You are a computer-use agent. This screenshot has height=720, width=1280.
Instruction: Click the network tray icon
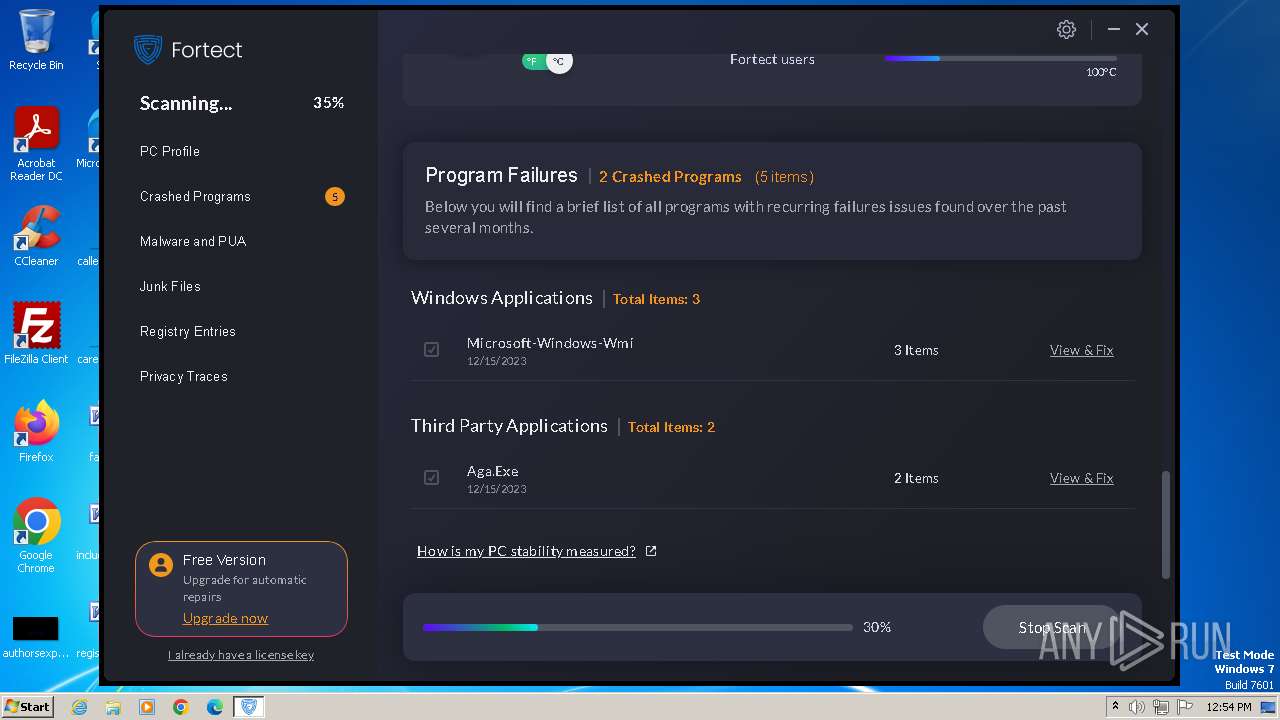tap(1161, 707)
